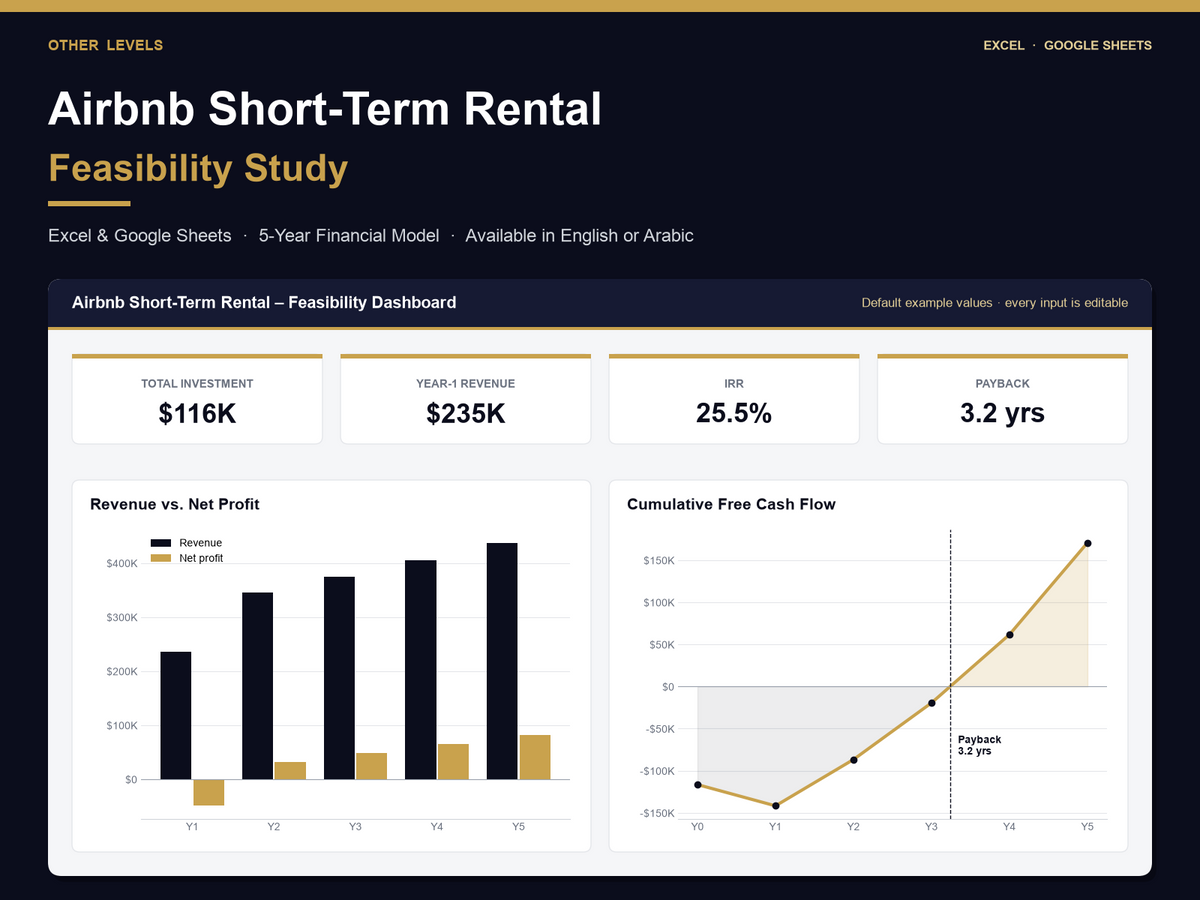The width and height of the screenshot is (1200, 900).
Task: Click the 'Revenue vs. Net Profit' chart title
Action: (x=175, y=504)
